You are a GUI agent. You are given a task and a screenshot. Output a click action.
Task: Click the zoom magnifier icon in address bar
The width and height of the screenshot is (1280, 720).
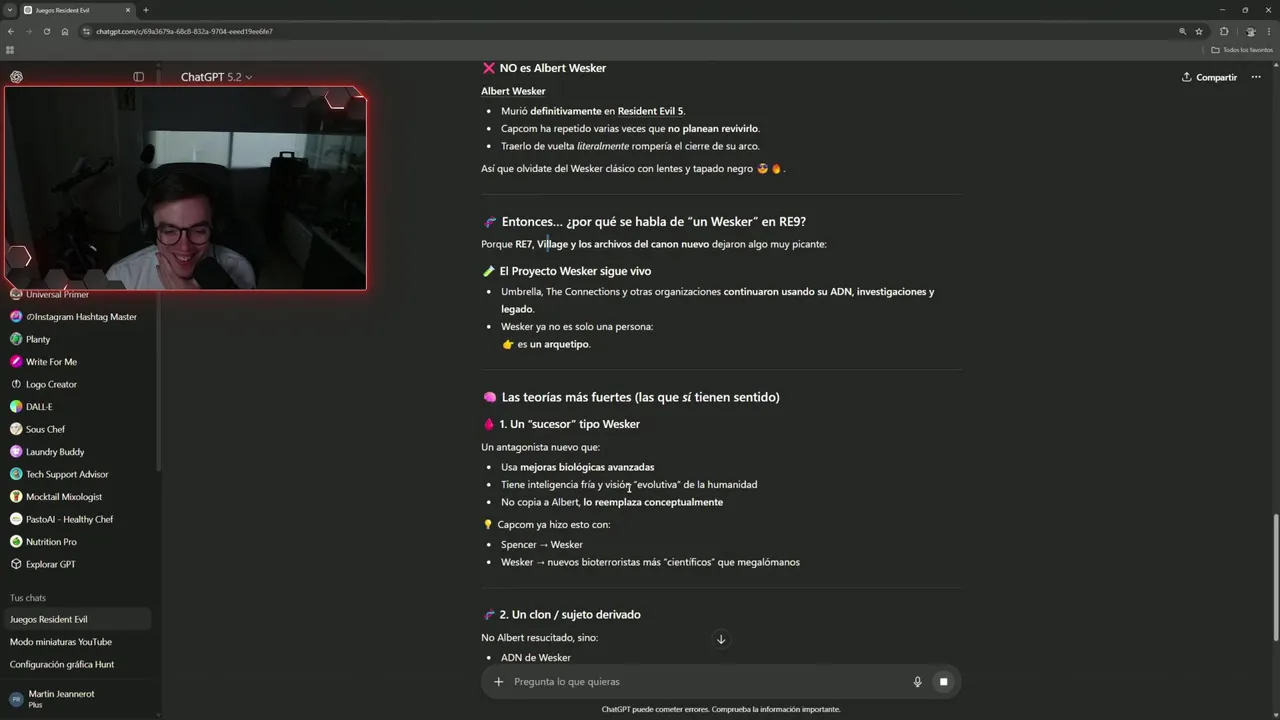1182,31
